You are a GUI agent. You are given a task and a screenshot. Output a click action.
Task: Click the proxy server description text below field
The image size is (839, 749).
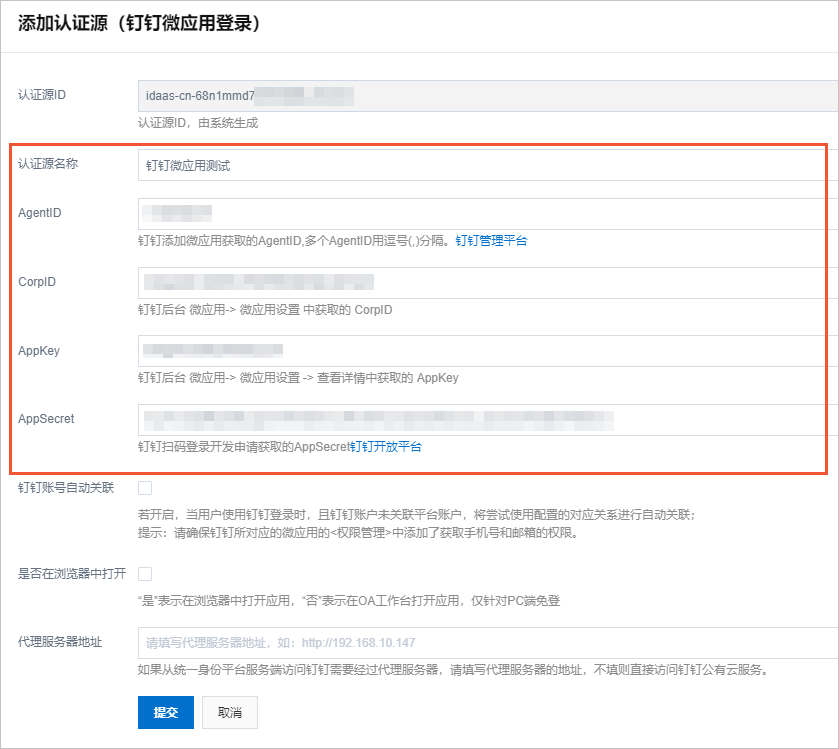click(454, 670)
